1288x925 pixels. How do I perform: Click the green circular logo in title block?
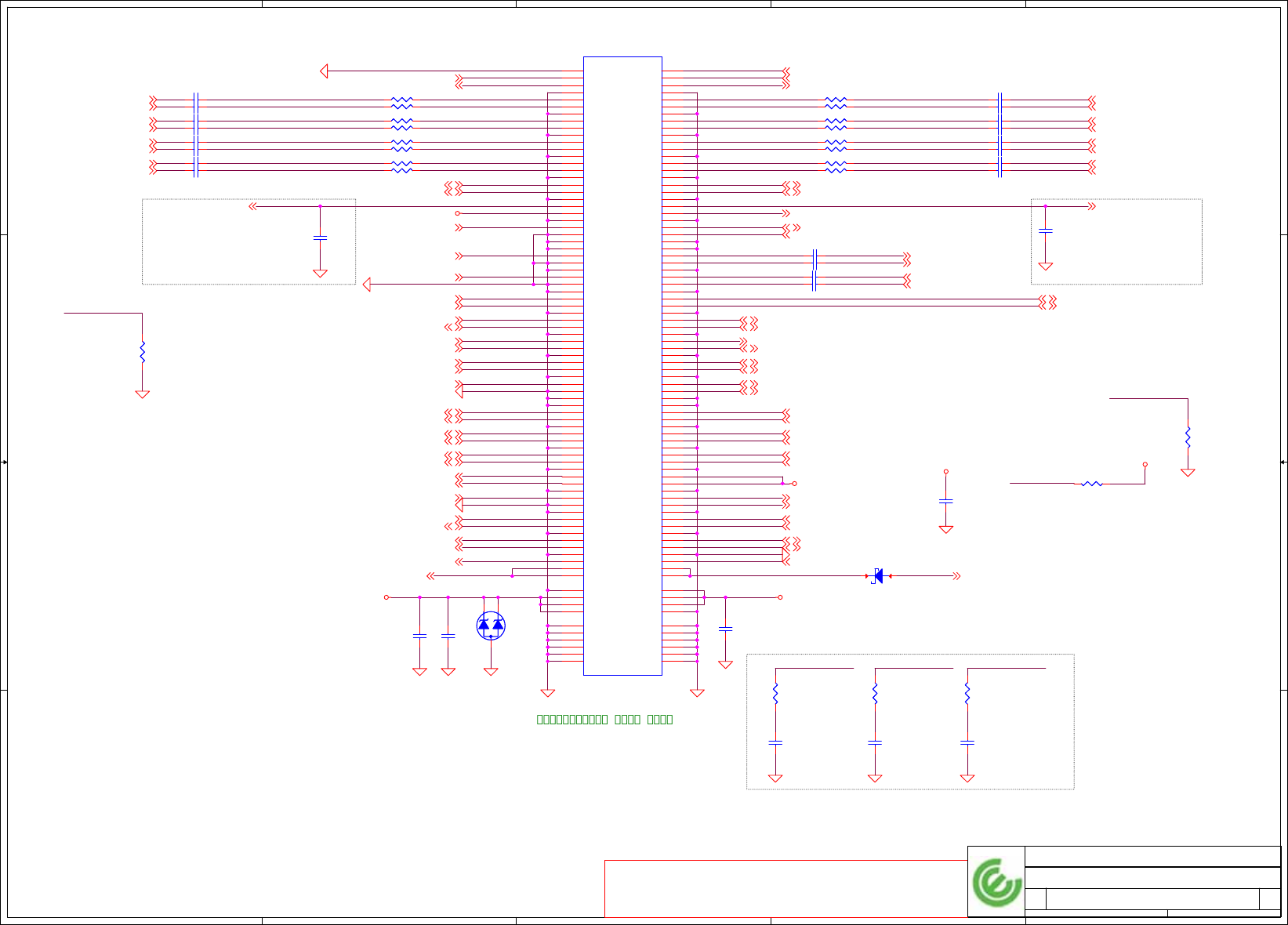(997, 883)
